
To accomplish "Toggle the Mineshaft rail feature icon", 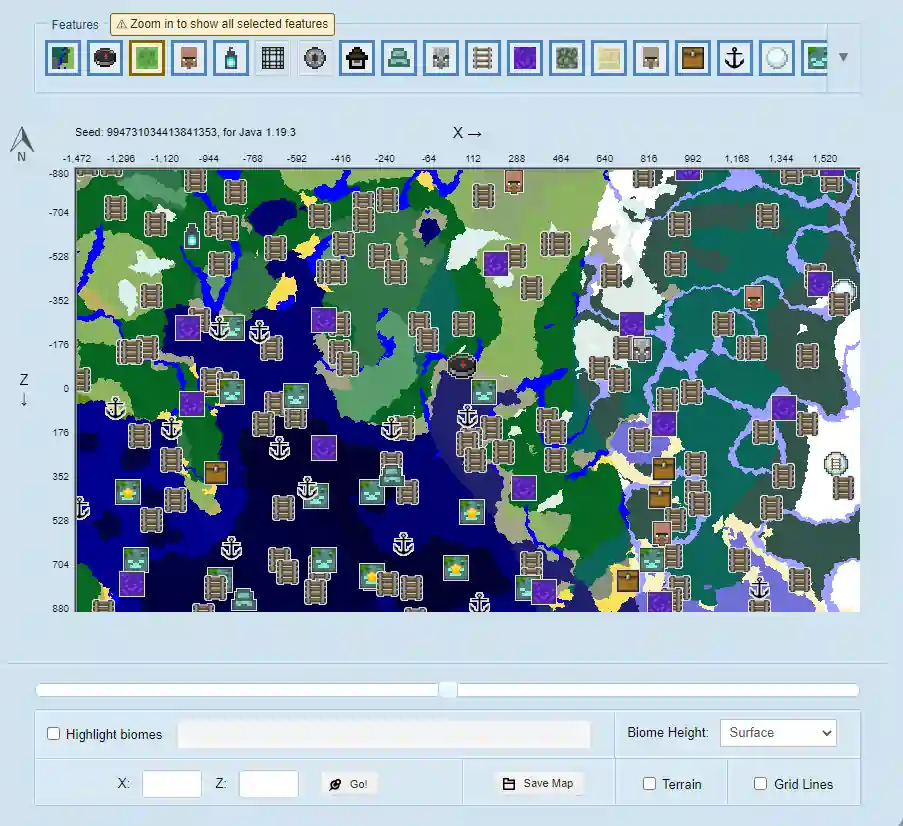I will (x=483, y=58).
